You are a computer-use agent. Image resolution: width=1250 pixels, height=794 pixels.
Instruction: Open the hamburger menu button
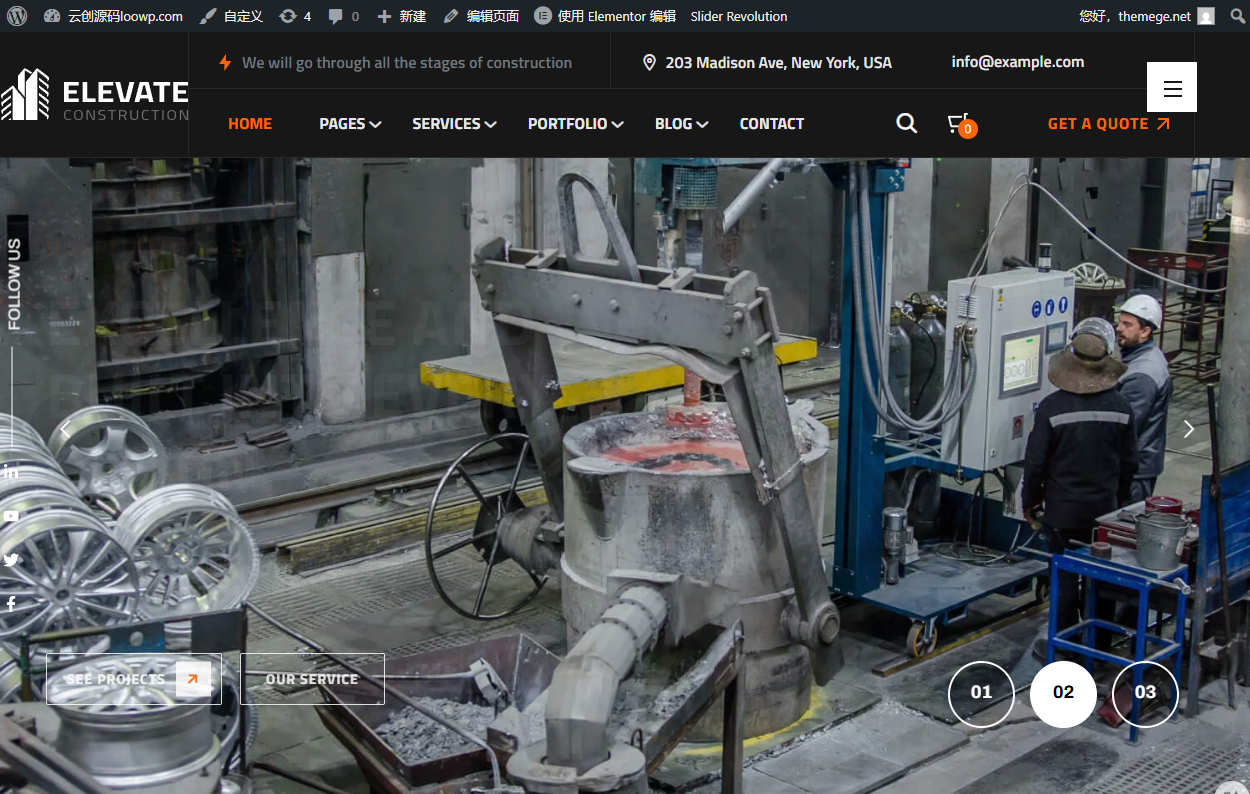click(x=1172, y=87)
